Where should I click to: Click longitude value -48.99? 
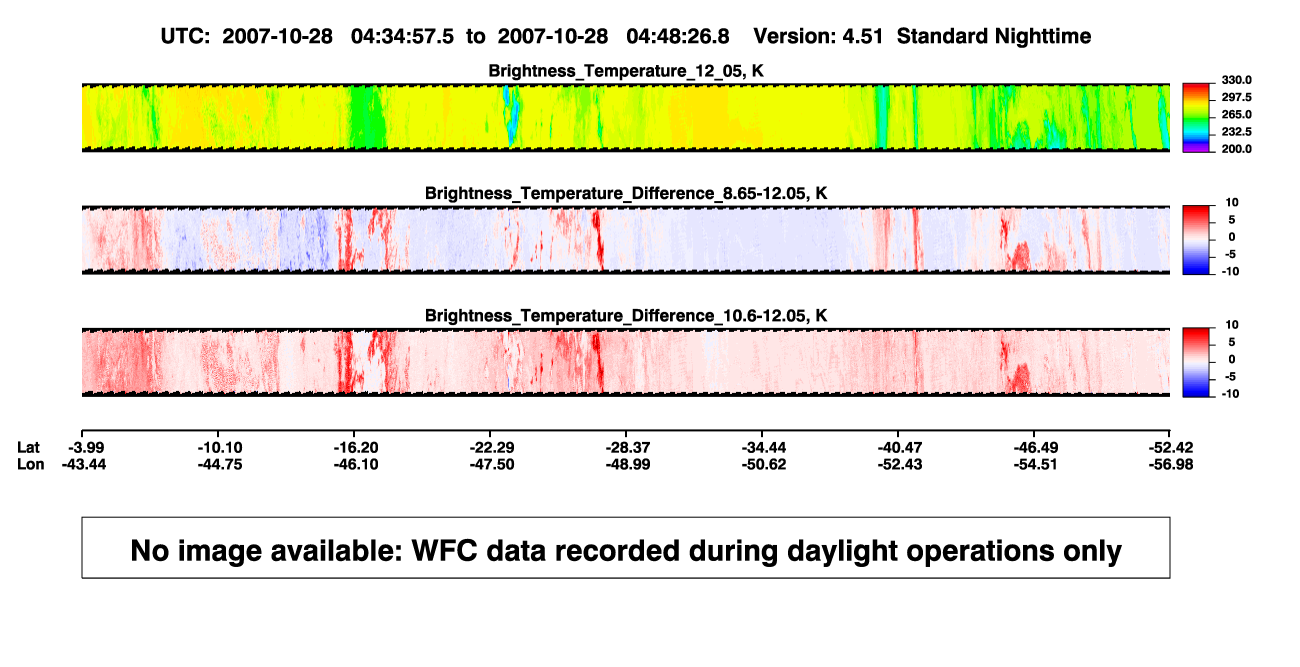(x=628, y=464)
